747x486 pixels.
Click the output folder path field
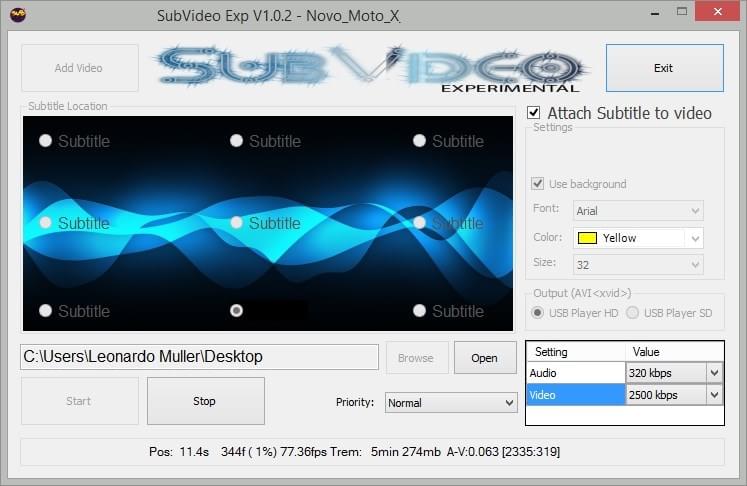pyautogui.click(x=199, y=357)
